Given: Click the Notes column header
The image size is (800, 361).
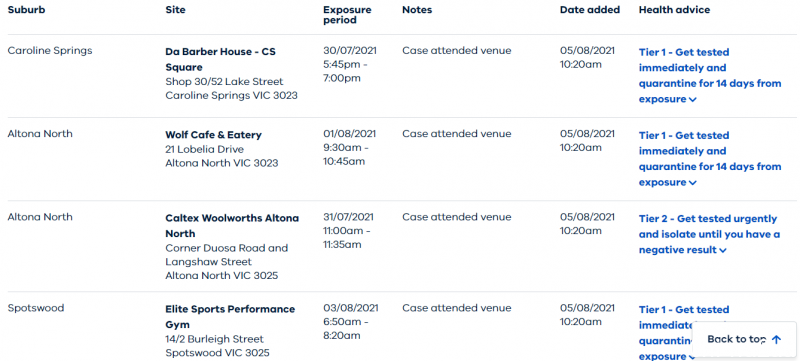Looking at the screenshot, I should (x=417, y=10).
